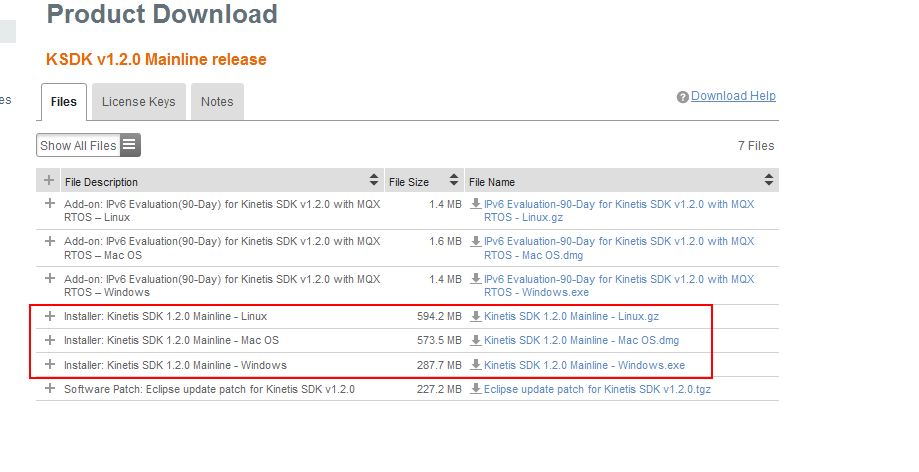Click the download icon for IPv6 Evaluation Linux.gz
This screenshot has width=919, height=472.
[x=476, y=204]
